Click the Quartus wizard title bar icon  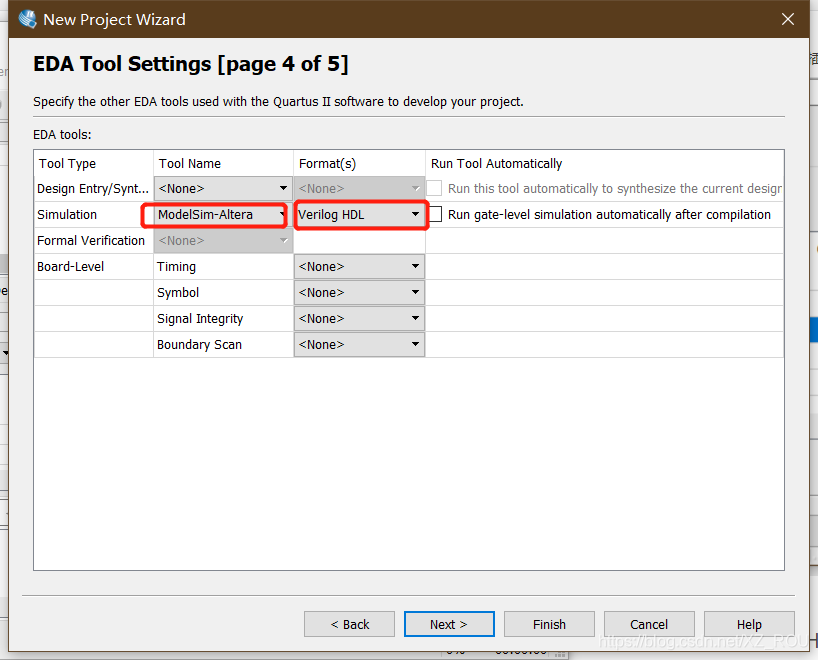click(27, 19)
